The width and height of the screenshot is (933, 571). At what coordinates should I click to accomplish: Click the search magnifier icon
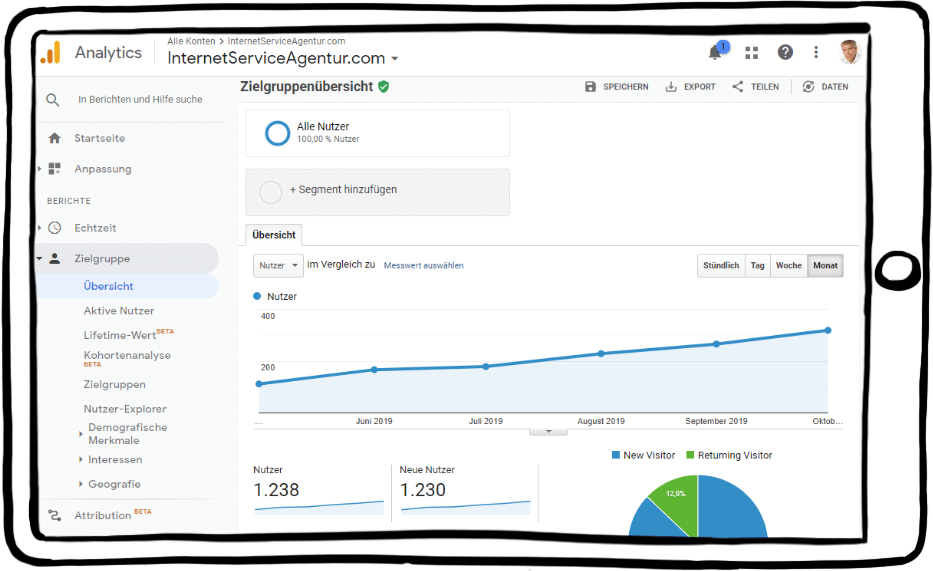click(53, 100)
